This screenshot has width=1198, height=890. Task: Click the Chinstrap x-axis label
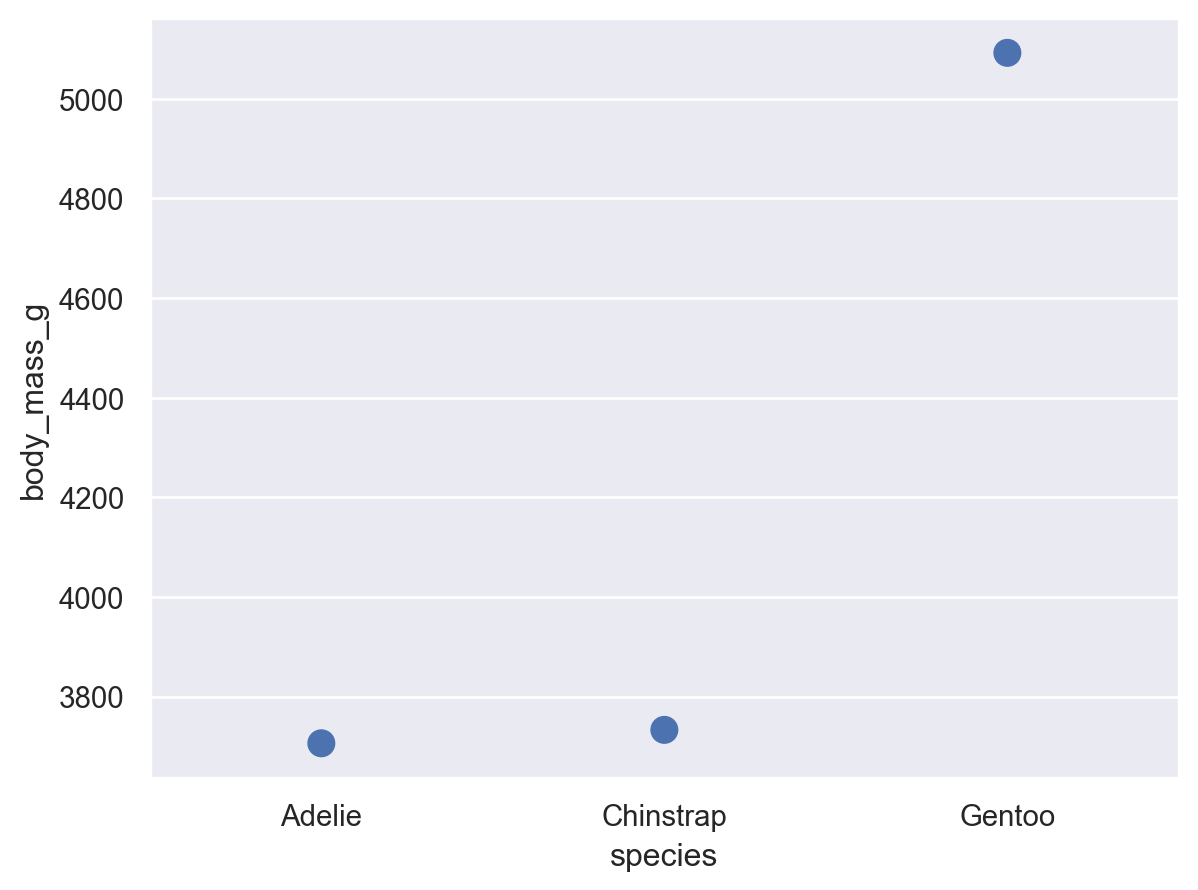(x=664, y=816)
